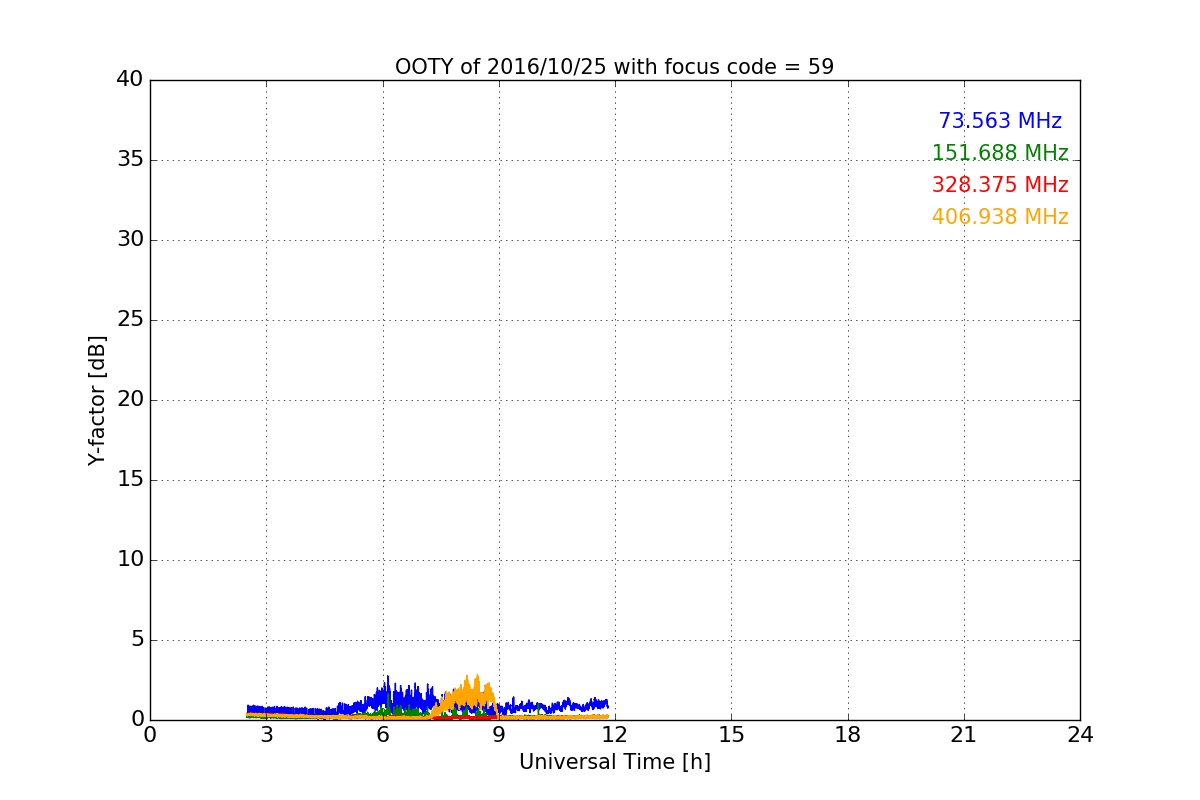Click the x-axis tick label 12

[x=615, y=735]
